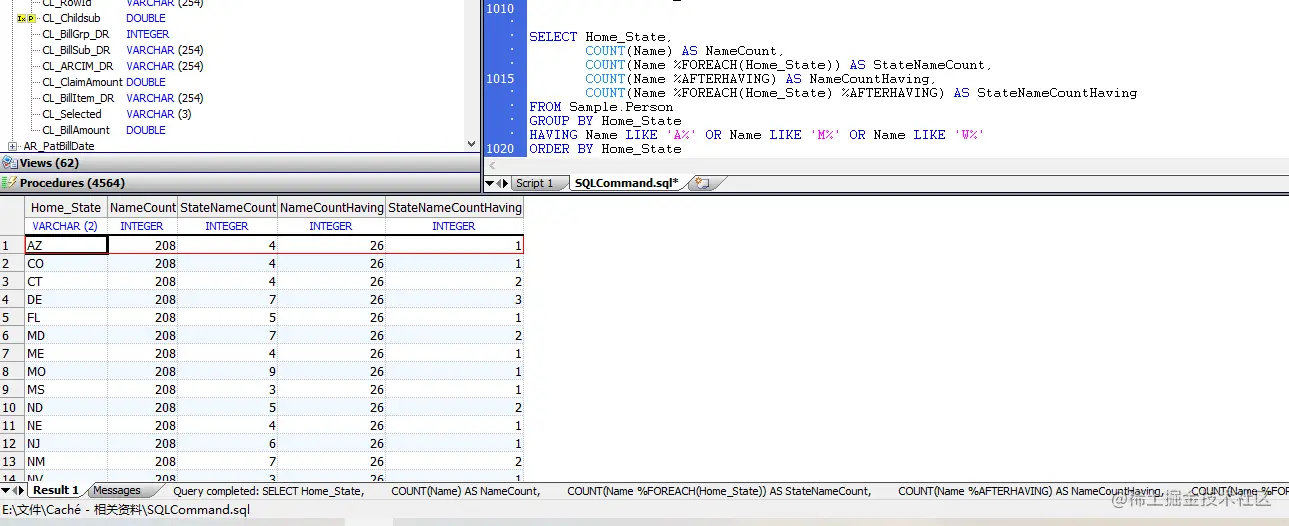Image resolution: width=1289 pixels, height=526 pixels.
Task: Click the NE cell in the results
Action: point(66,425)
